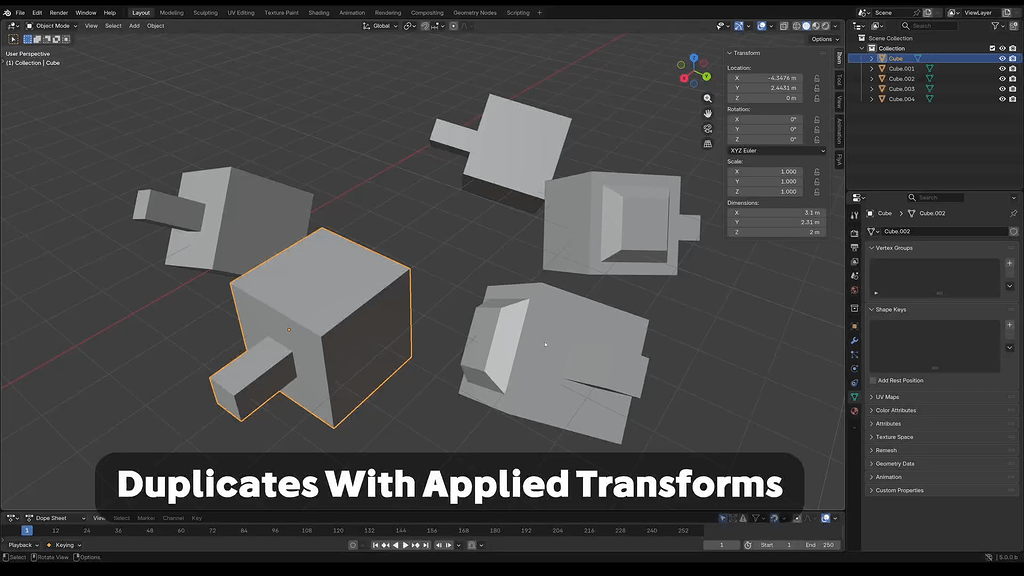Viewport: 1024px width, 576px height.
Task: Toggle viewport visibility of Cube.004
Action: tap(1002, 99)
